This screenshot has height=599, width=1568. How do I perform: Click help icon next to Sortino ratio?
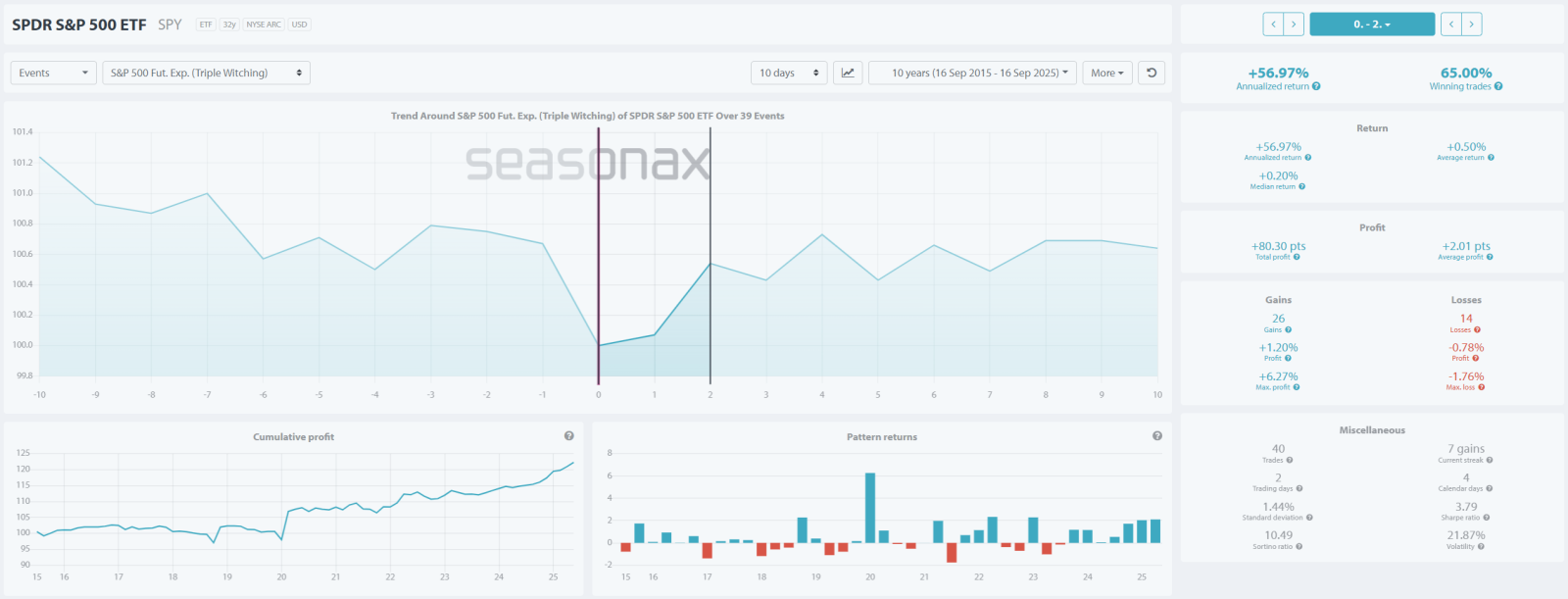tap(1299, 547)
